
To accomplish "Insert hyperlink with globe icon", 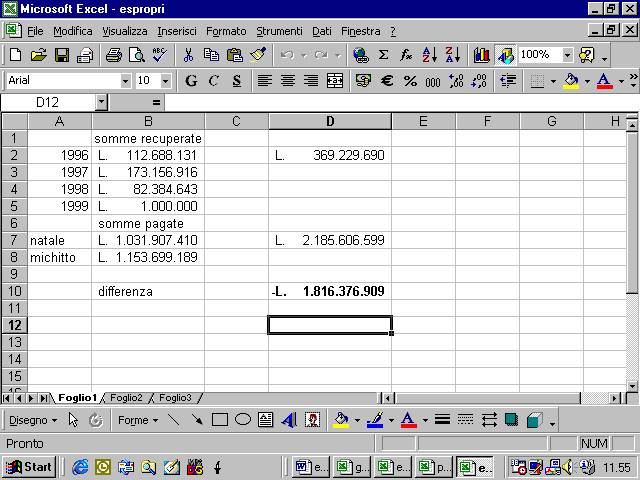I will pyautogui.click(x=360, y=55).
